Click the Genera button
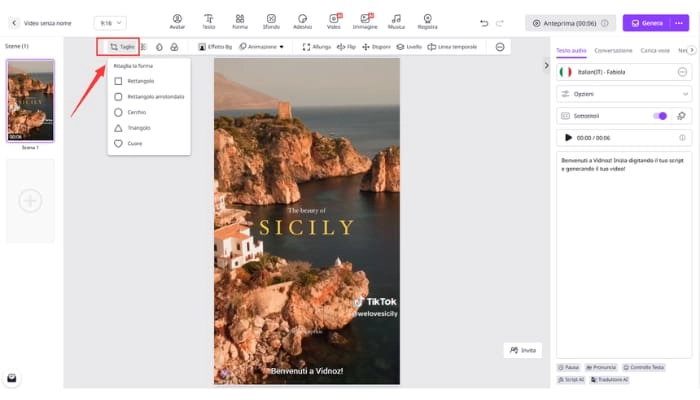The width and height of the screenshot is (700, 400). pyautogui.click(x=647, y=23)
